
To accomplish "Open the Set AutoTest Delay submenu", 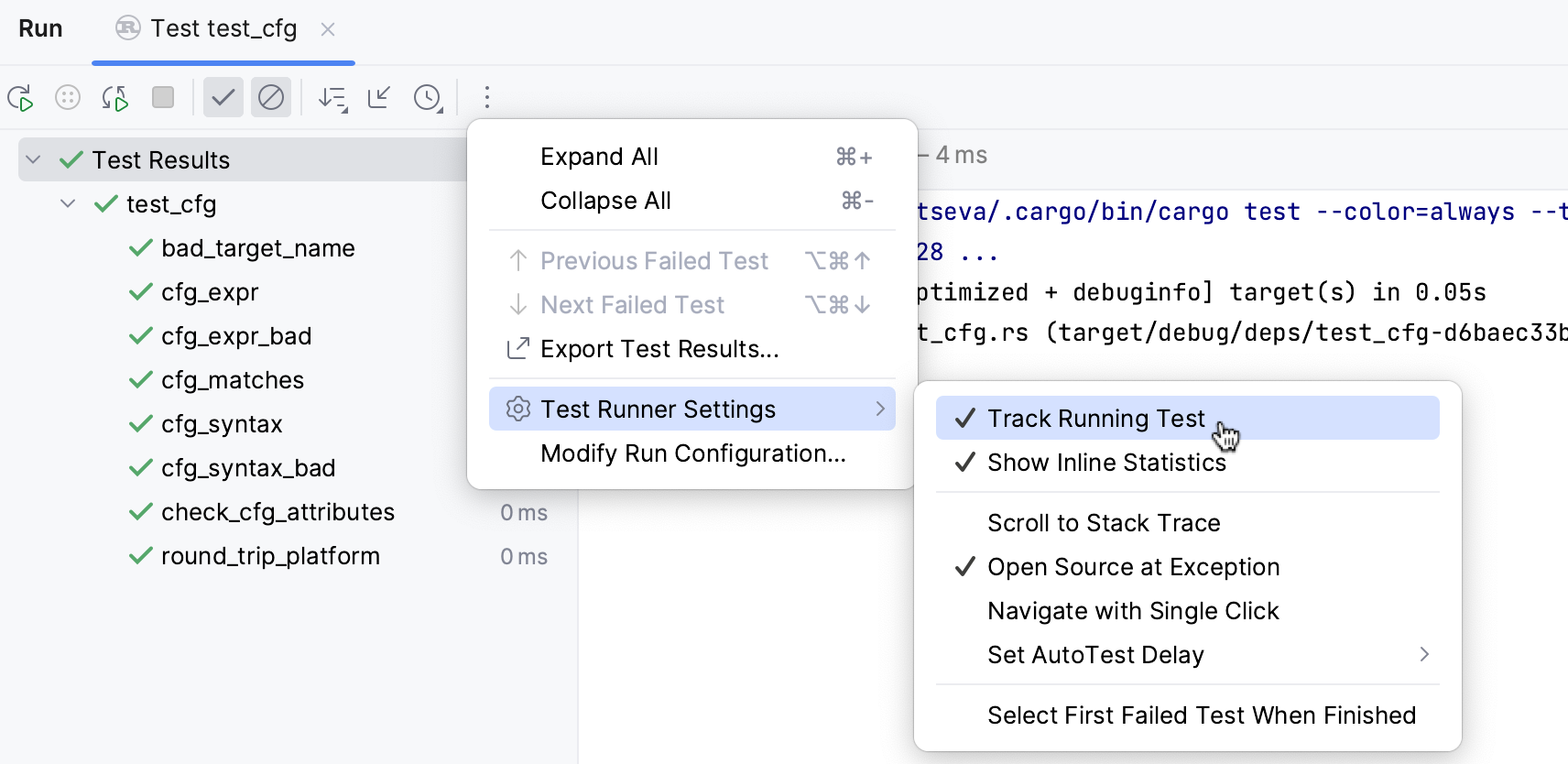I will point(1095,654).
